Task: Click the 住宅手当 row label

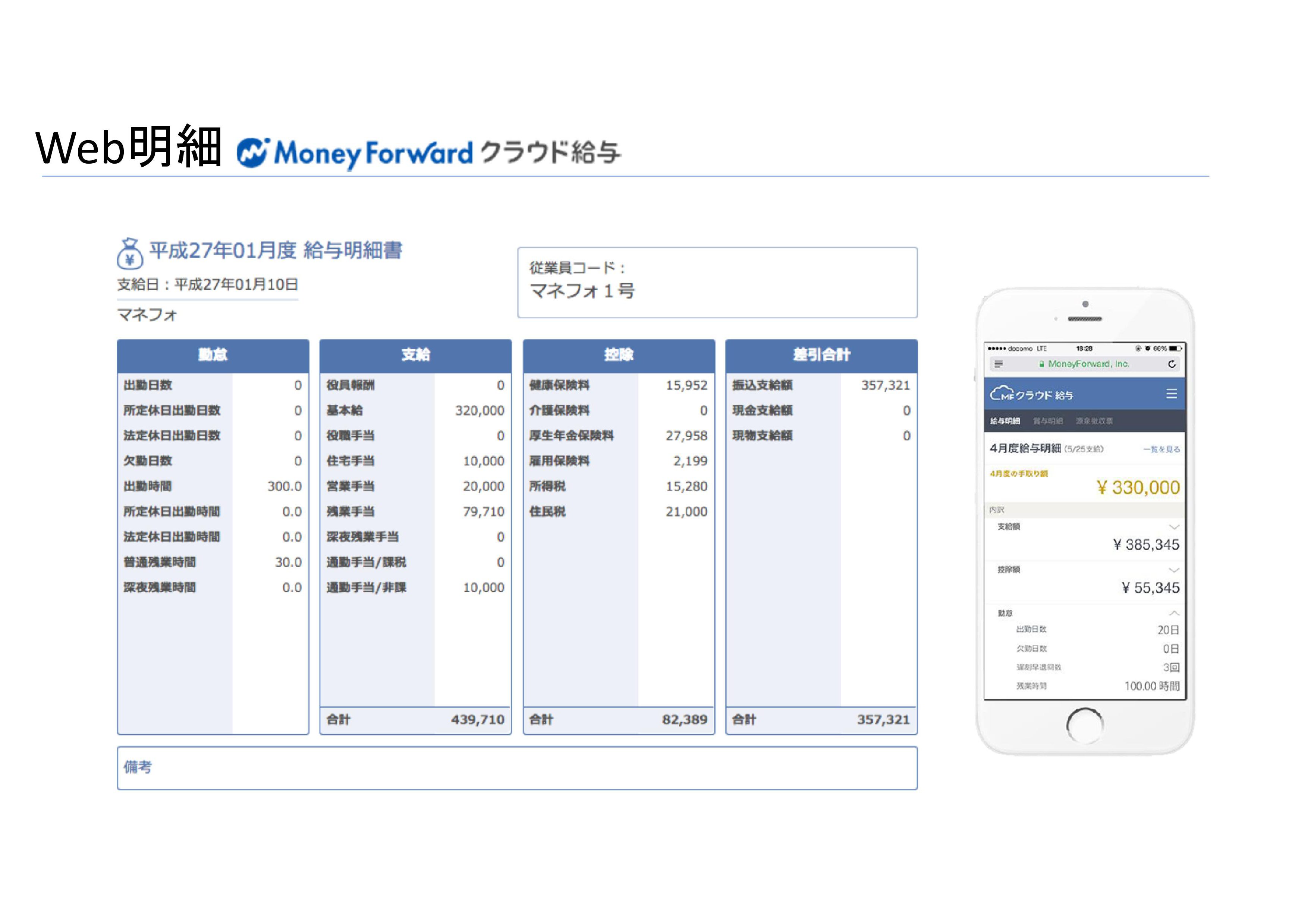Action: 350,461
